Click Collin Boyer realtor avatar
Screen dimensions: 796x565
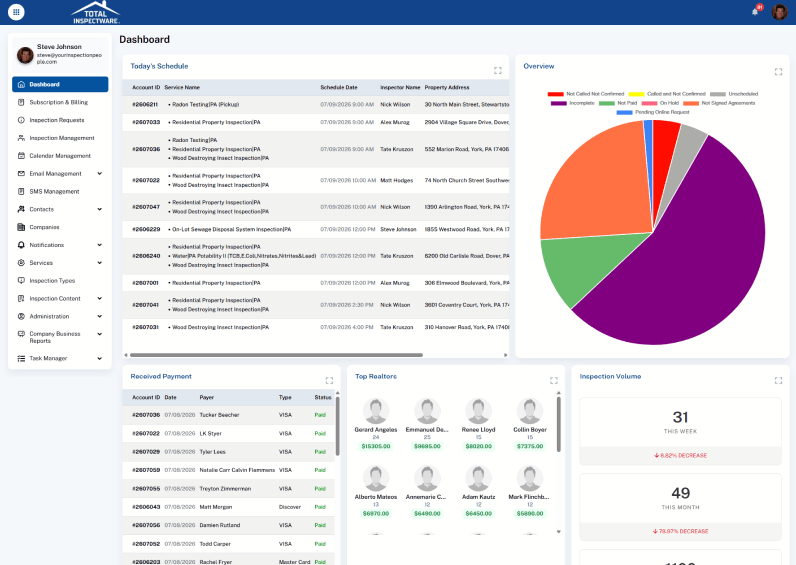point(529,411)
